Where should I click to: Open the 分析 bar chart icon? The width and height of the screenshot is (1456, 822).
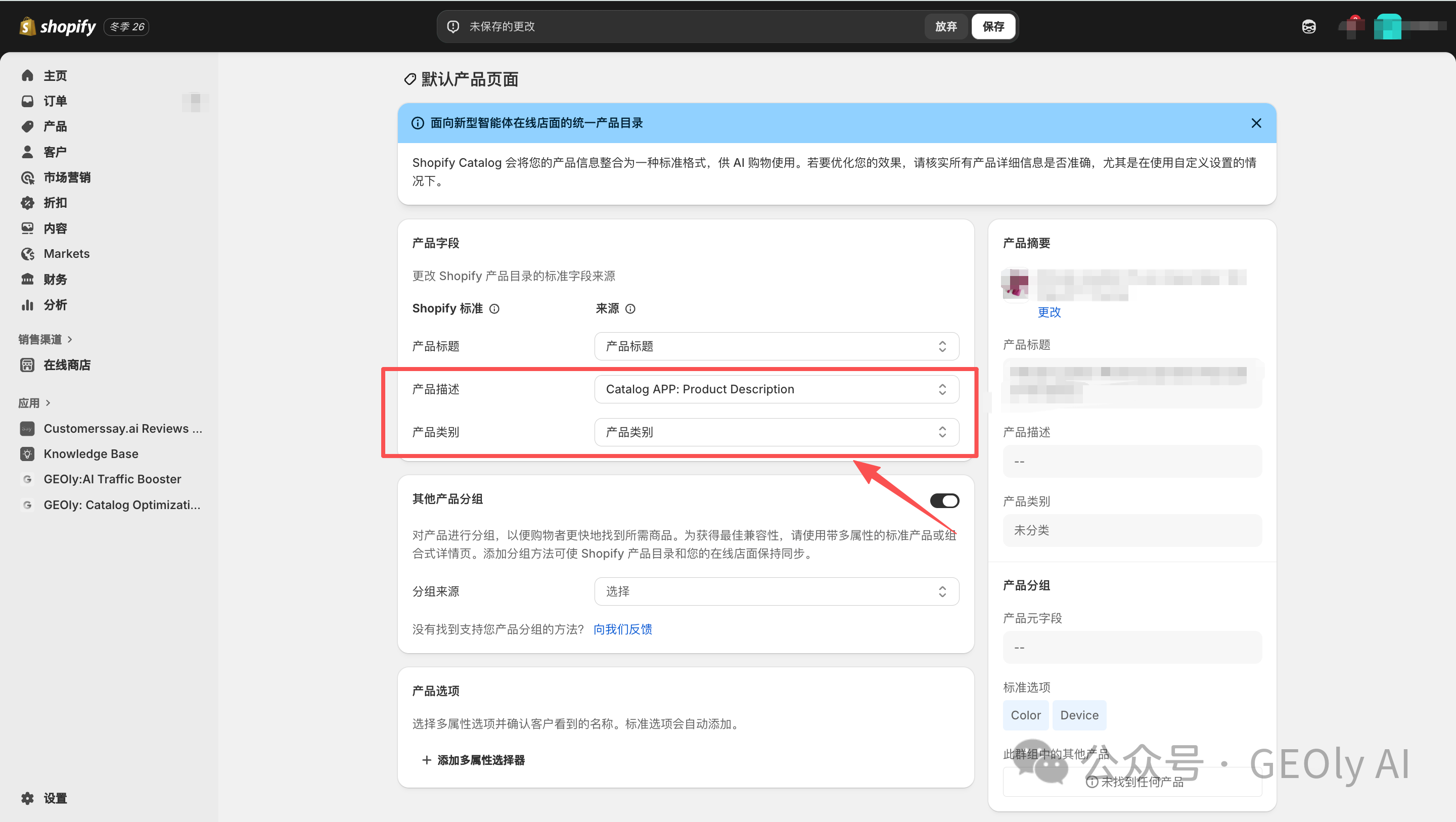[x=27, y=305]
